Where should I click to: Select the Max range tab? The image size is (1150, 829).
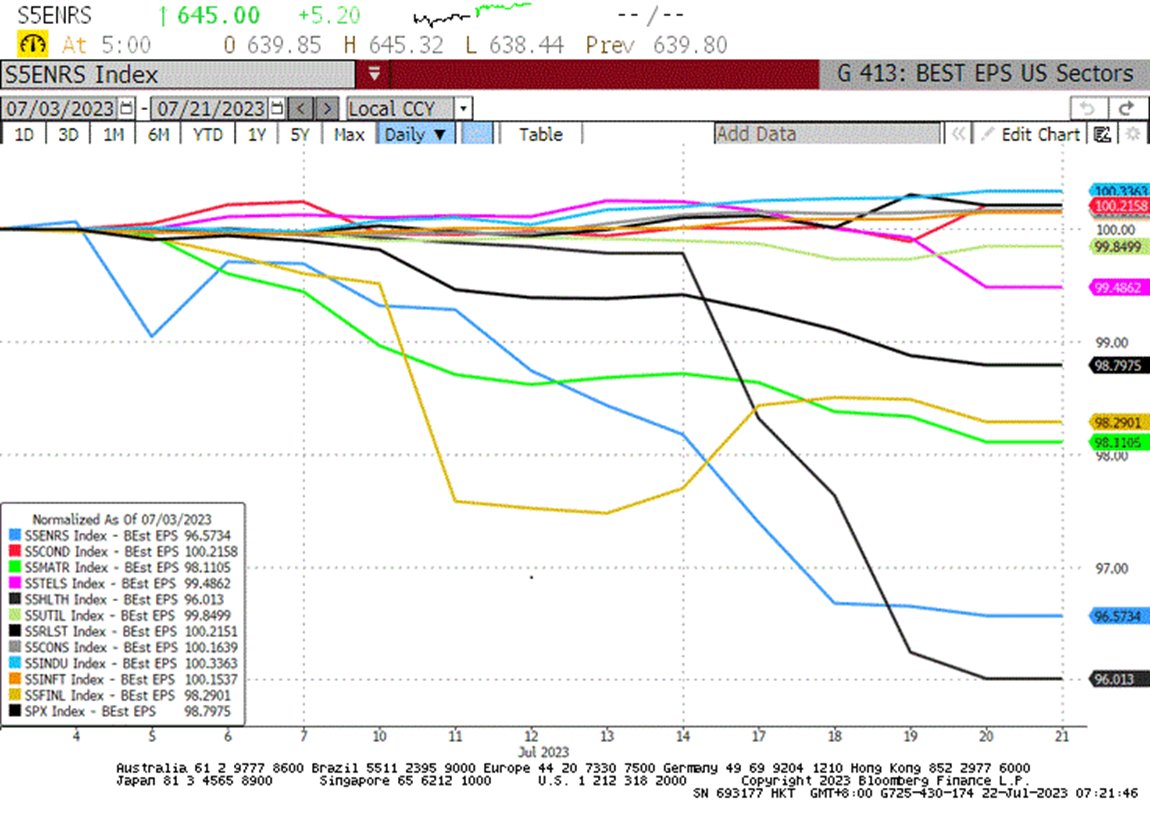(349, 134)
